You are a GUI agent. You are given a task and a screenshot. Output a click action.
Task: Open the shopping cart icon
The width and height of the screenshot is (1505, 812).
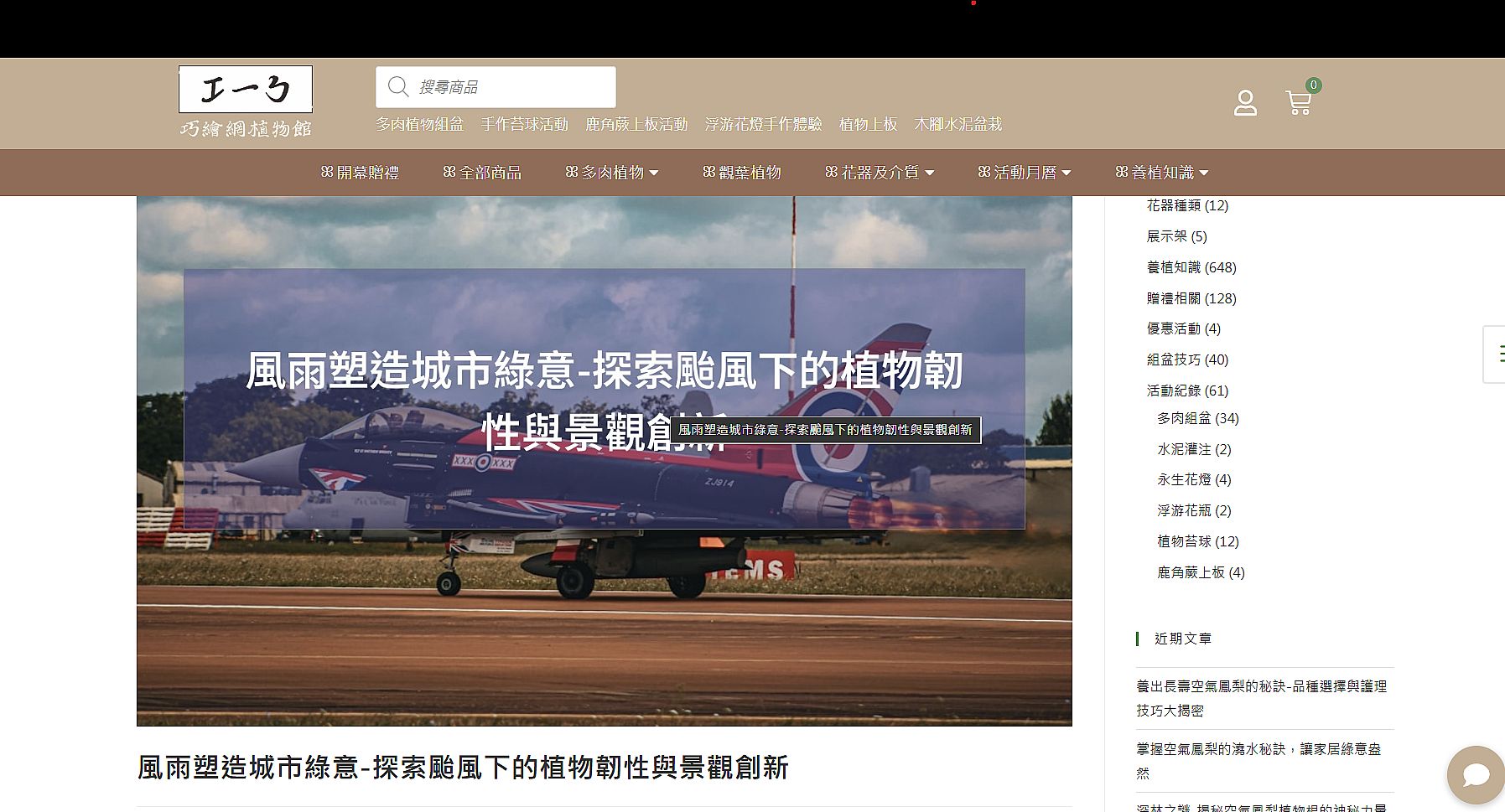pos(1298,103)
